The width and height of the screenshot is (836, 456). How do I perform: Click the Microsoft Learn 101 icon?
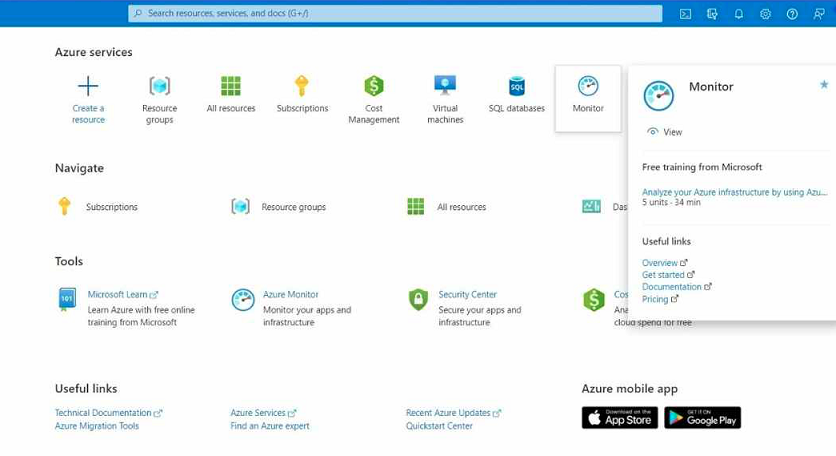67,299
